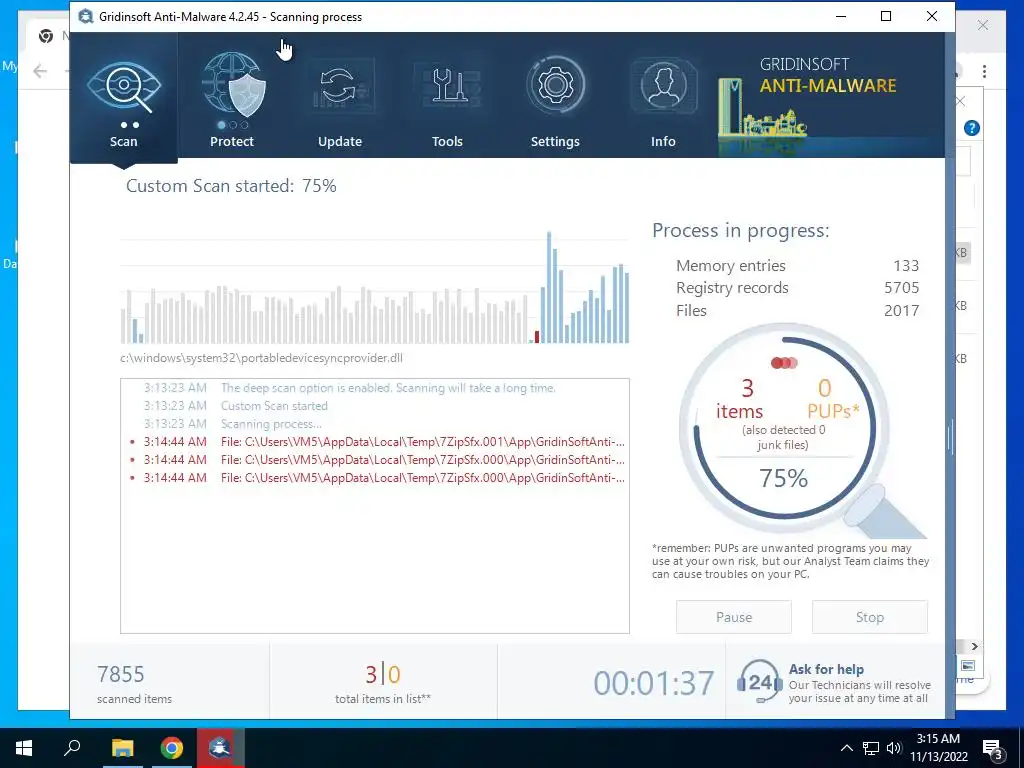The width and height of the screenshot is (1024, 768).
Task: Open File Explorer from taskbar
Action: [122, 748]
